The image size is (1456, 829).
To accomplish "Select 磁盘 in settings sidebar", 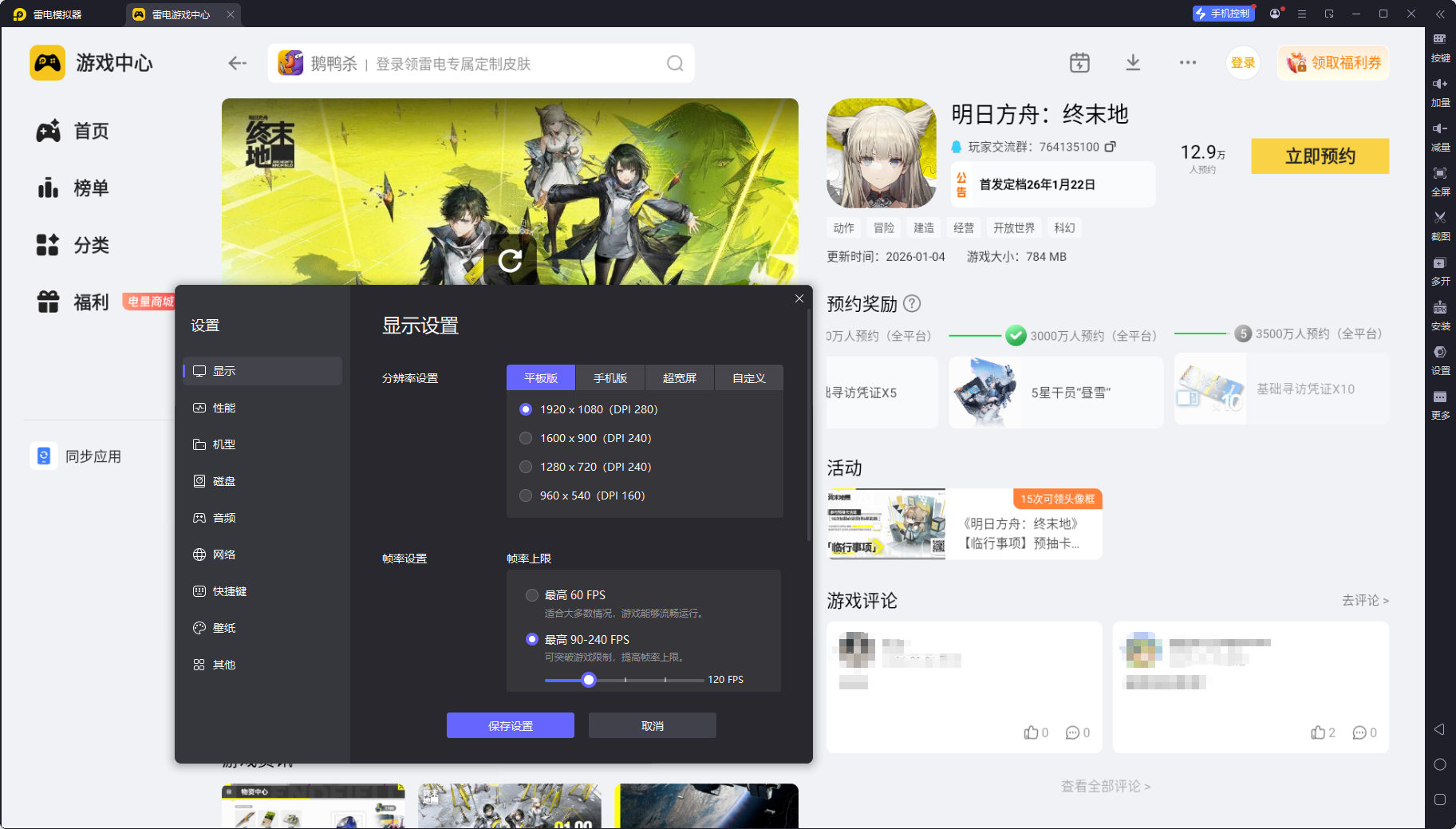I will (x=262, y=481).
